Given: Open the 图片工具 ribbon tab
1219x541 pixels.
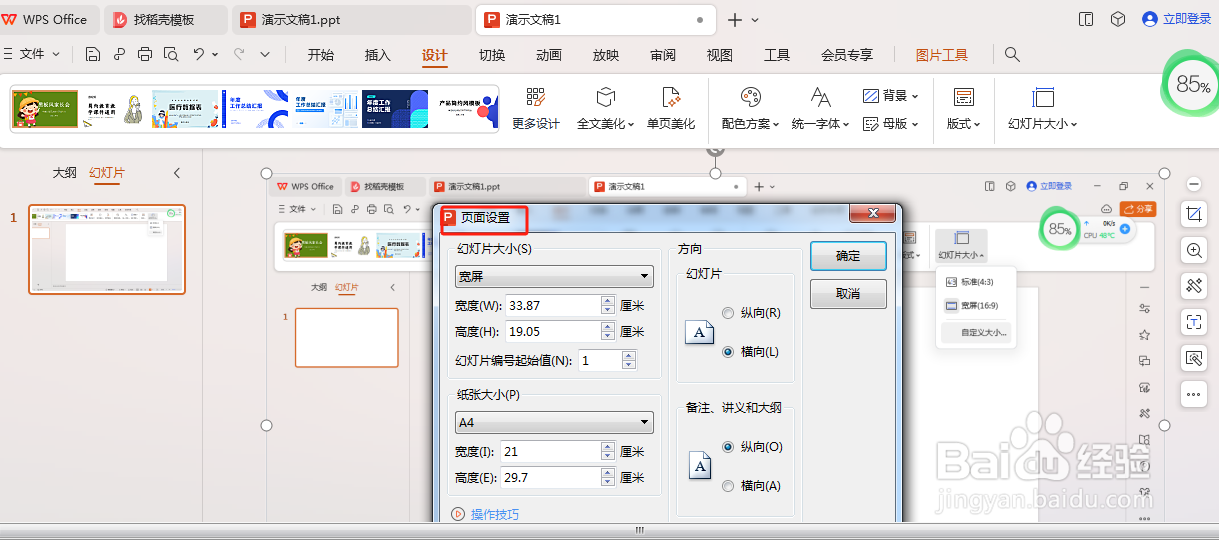Looking at the screenshot, I should [x=942, y=56].
